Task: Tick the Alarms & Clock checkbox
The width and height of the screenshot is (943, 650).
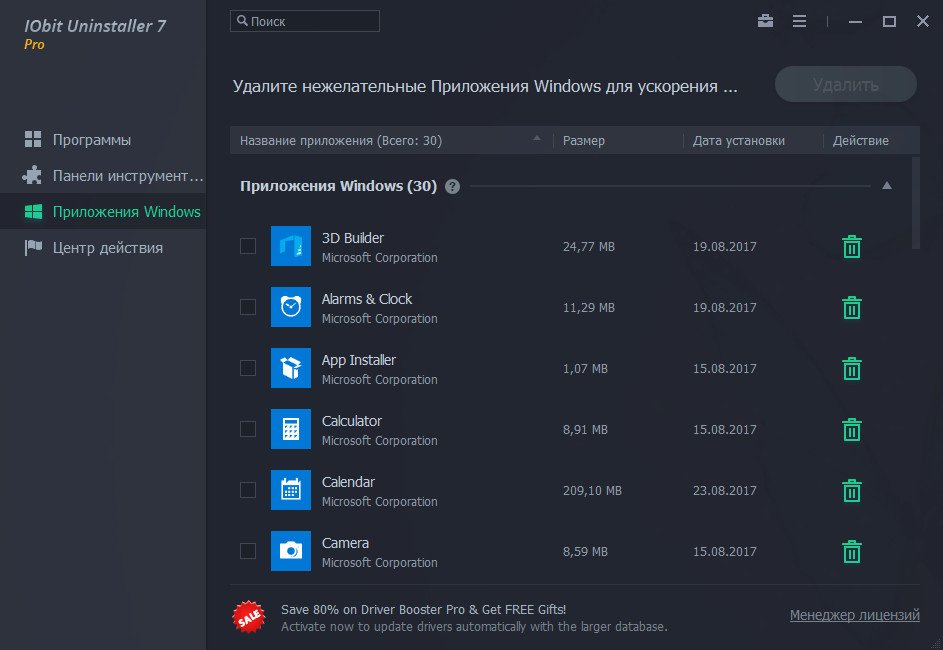Action: (248, 307)
